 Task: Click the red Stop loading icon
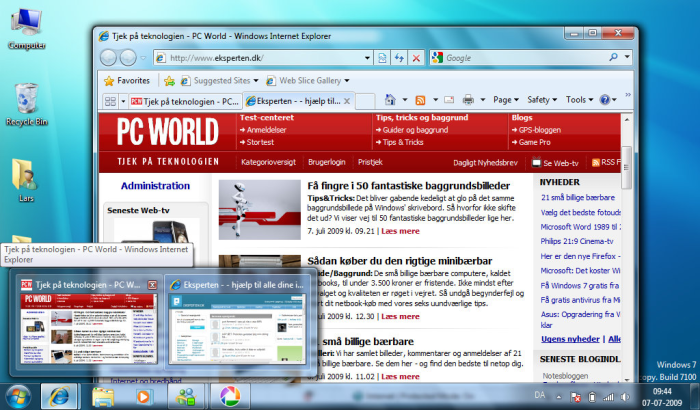416,58
